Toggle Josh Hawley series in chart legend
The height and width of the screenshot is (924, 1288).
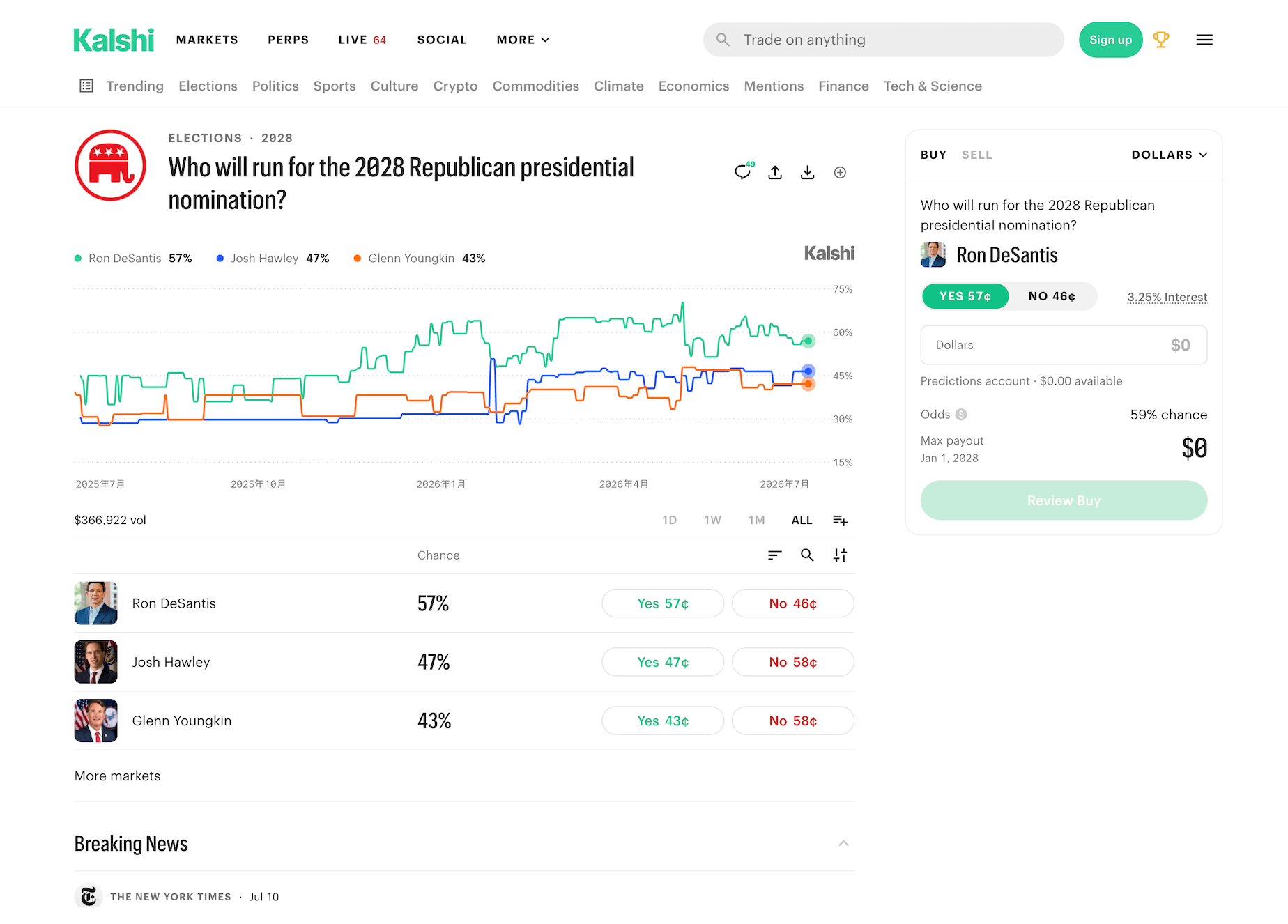(x=273, y=259)
